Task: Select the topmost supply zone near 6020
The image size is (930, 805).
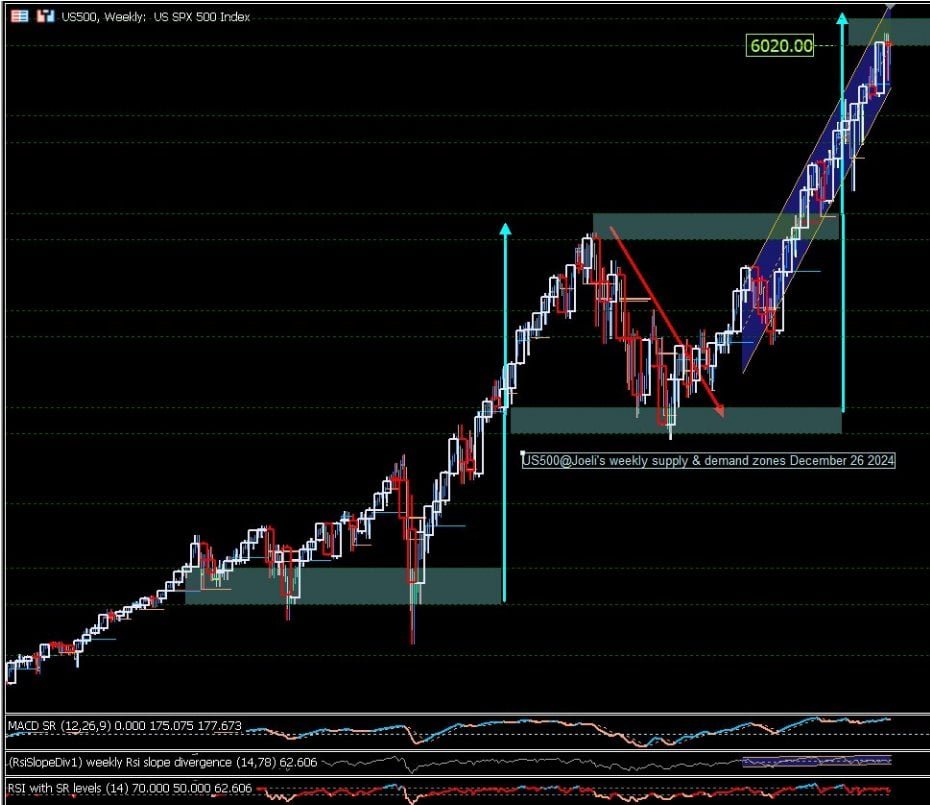Action: tap(910, 32)
